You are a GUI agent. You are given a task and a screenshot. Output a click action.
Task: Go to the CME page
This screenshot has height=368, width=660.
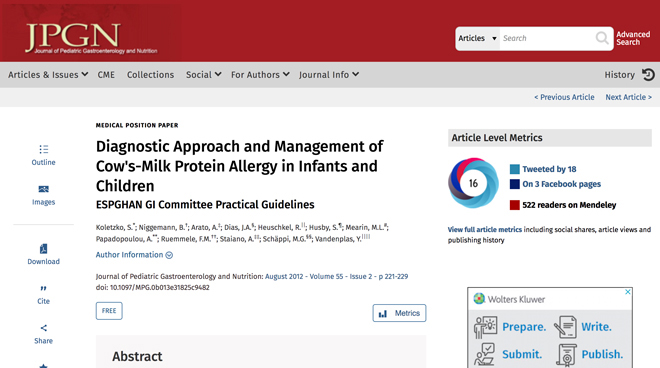tap(106, 75)
